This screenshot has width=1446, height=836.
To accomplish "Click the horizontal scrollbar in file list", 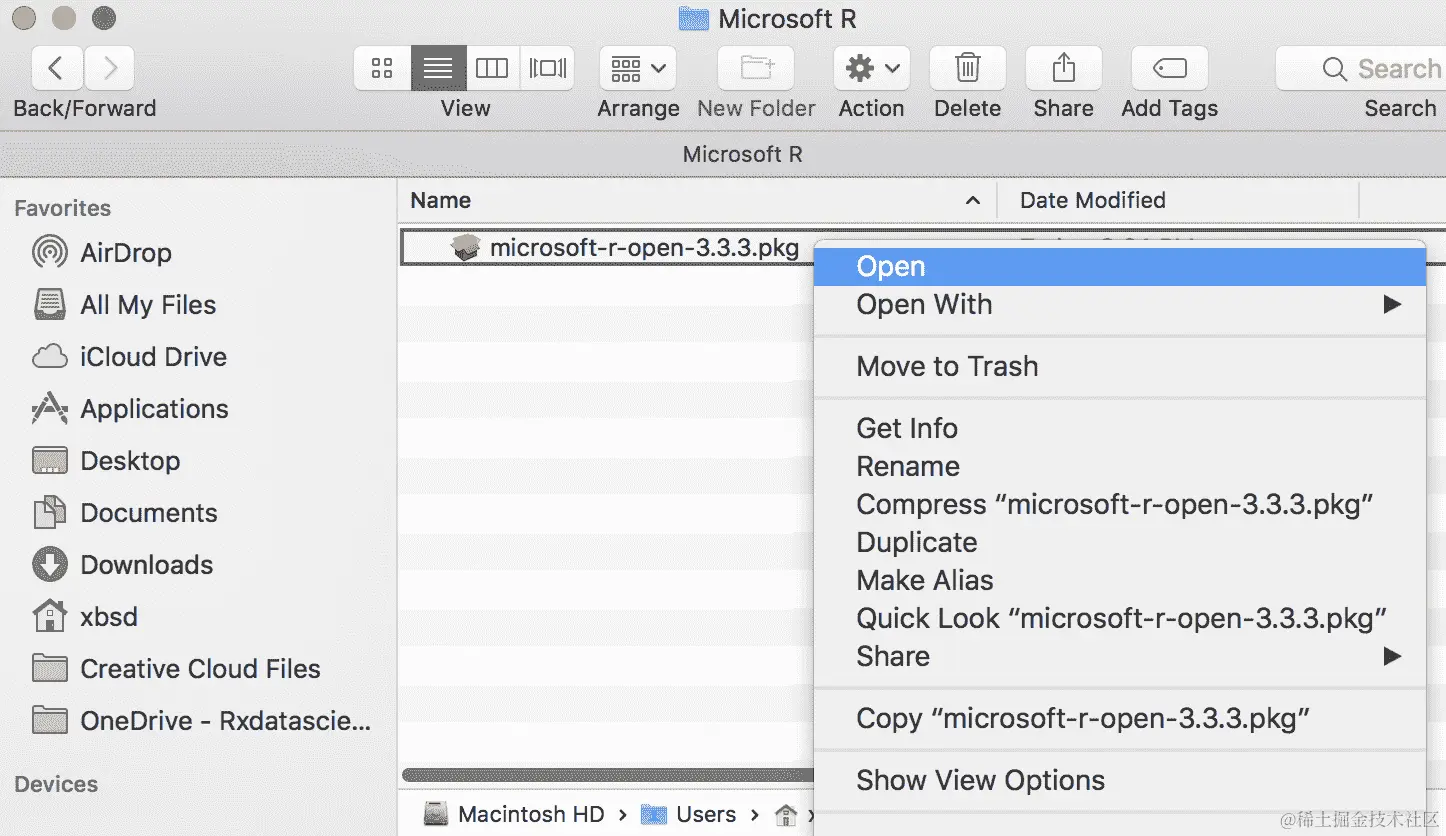I will coord(608,775).
